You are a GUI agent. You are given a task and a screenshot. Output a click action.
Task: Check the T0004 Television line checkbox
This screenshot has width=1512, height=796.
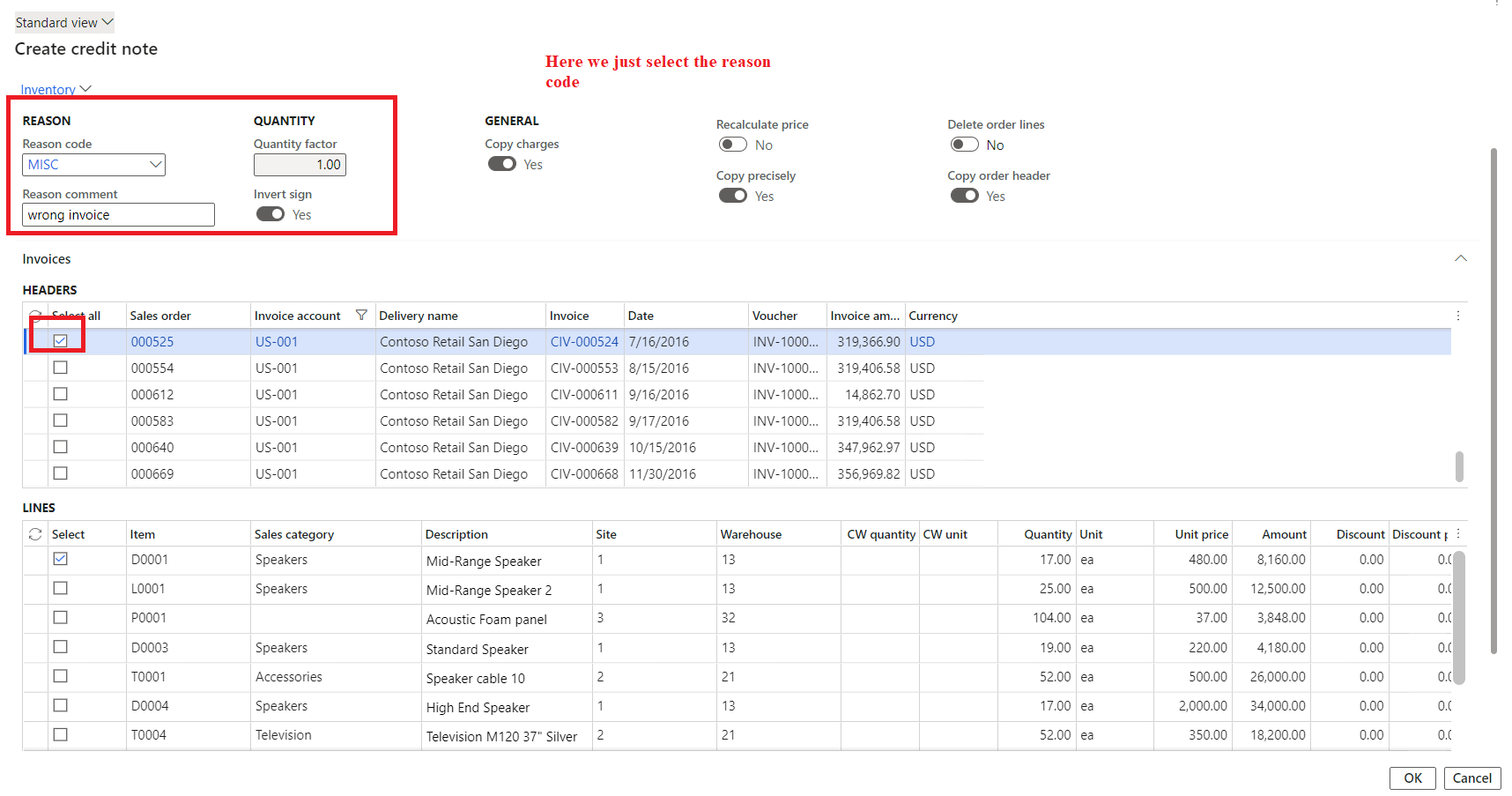[x=60, y=734]
